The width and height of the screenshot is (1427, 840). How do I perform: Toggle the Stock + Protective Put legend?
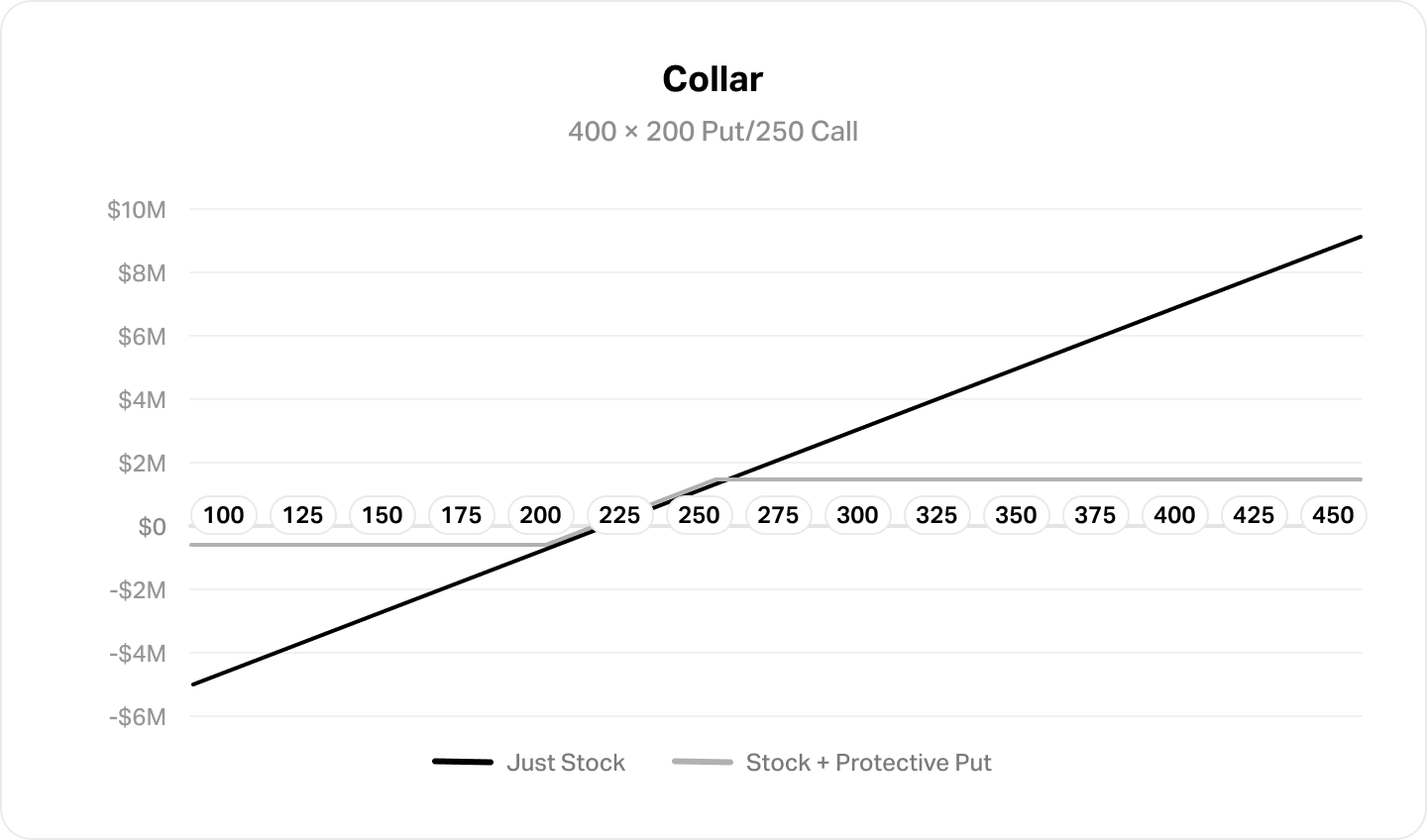point(832,763)
